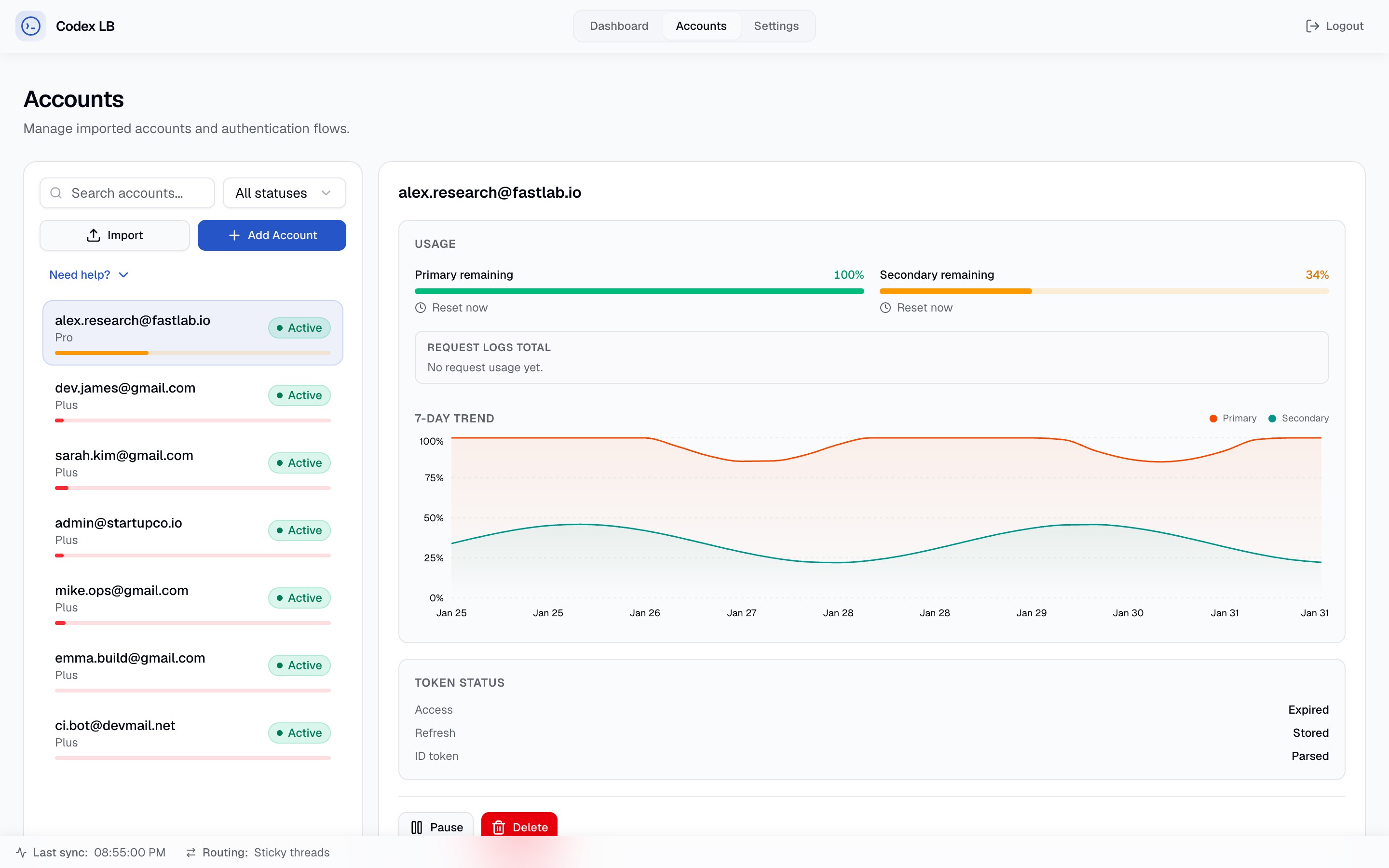Screen dimensions: 1389x868
Task: Select the ci.bot@devmail.net account
Action: (x=193, y=738)
